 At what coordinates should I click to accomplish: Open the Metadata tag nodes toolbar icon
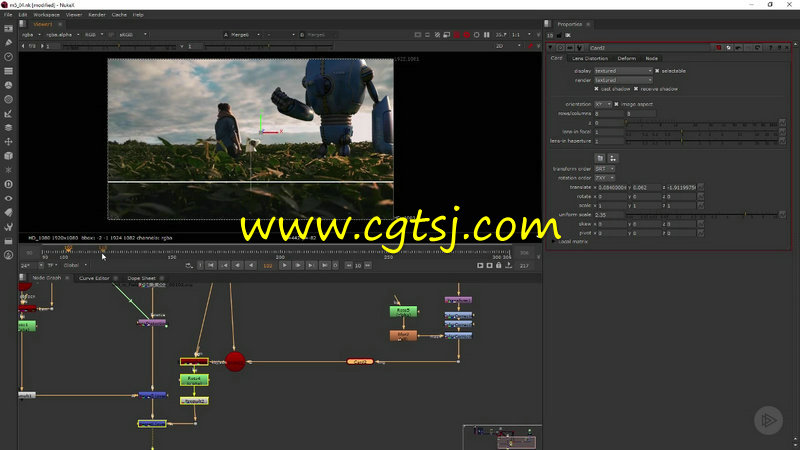[8, 212]
